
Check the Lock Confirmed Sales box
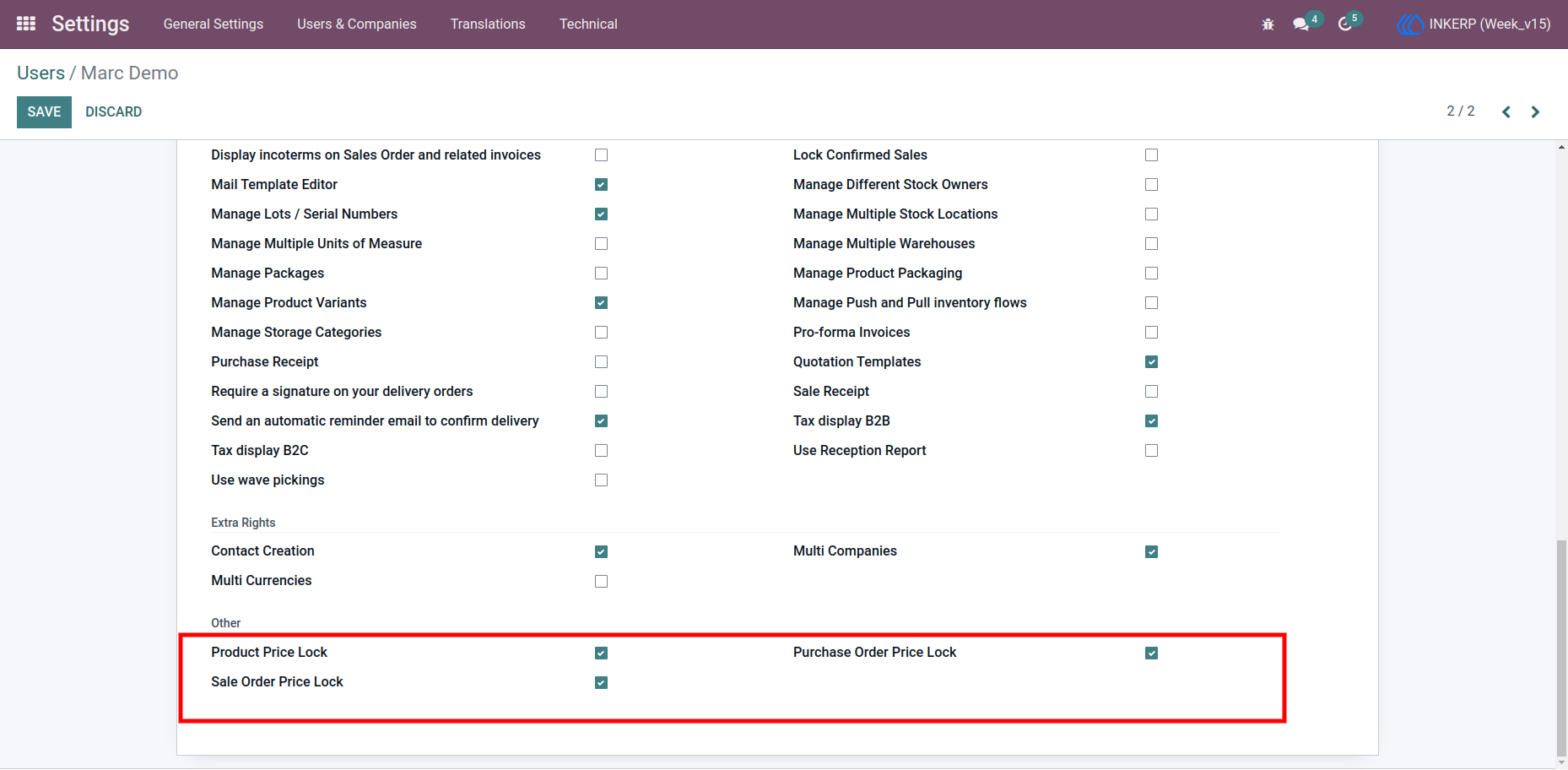click(x=1151, y=155)
